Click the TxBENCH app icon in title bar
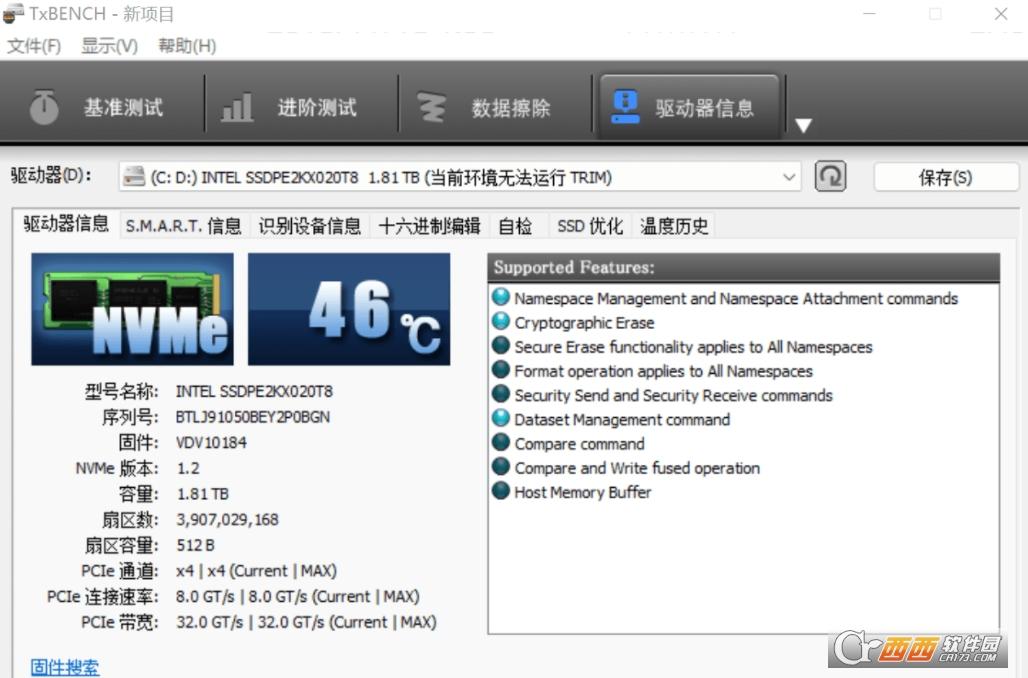The image size is (1028, 678). pos(13,14)
